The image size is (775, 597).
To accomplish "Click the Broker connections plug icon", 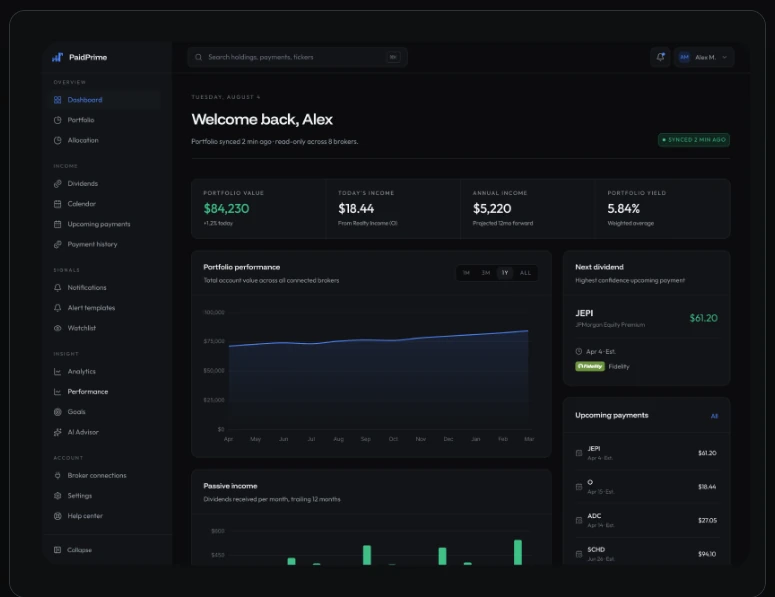I will (57, 475).
